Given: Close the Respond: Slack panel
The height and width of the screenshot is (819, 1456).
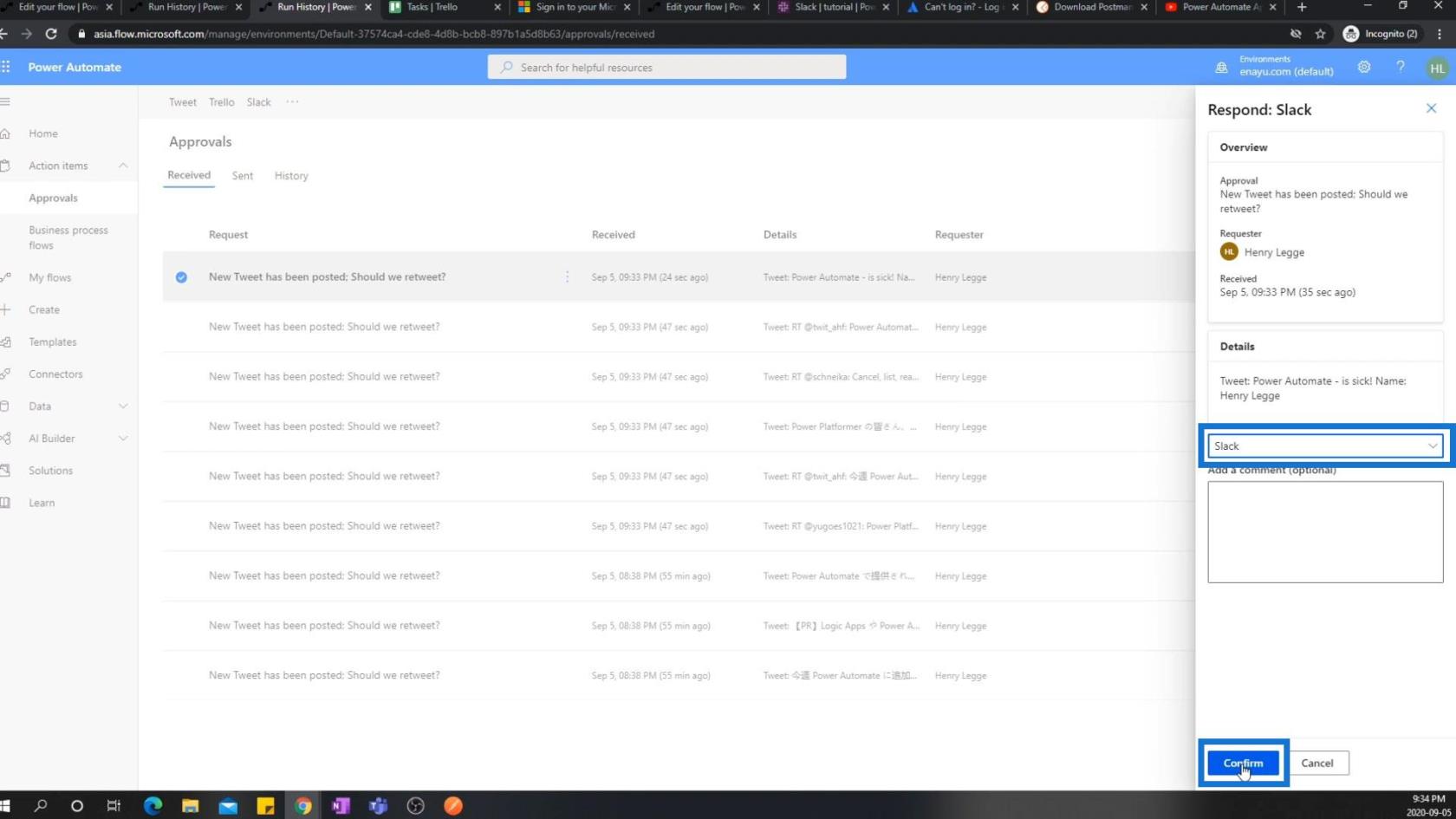Looking at the screenshot, I should pyautogui.click(x=1431, y=108).
